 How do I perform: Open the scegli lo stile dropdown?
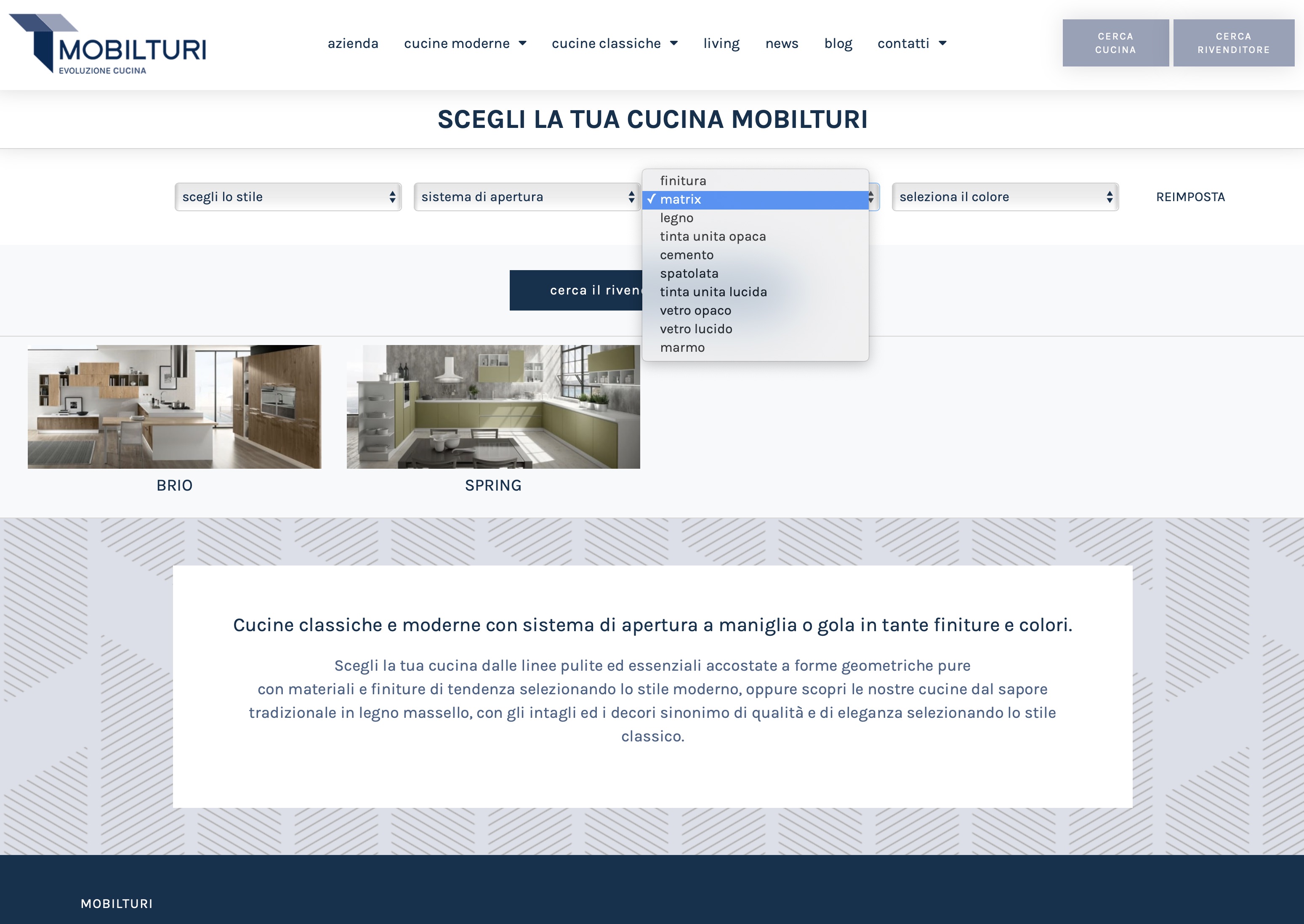288,197
